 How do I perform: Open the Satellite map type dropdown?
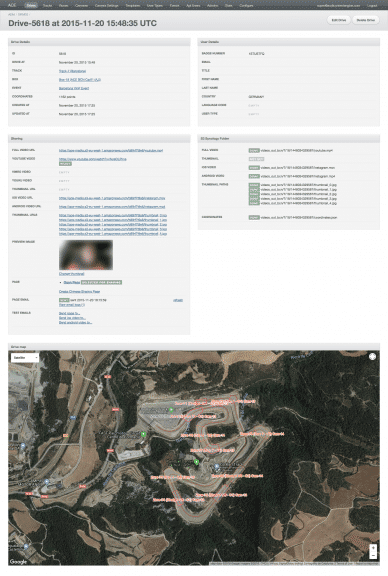pos(25,357)
